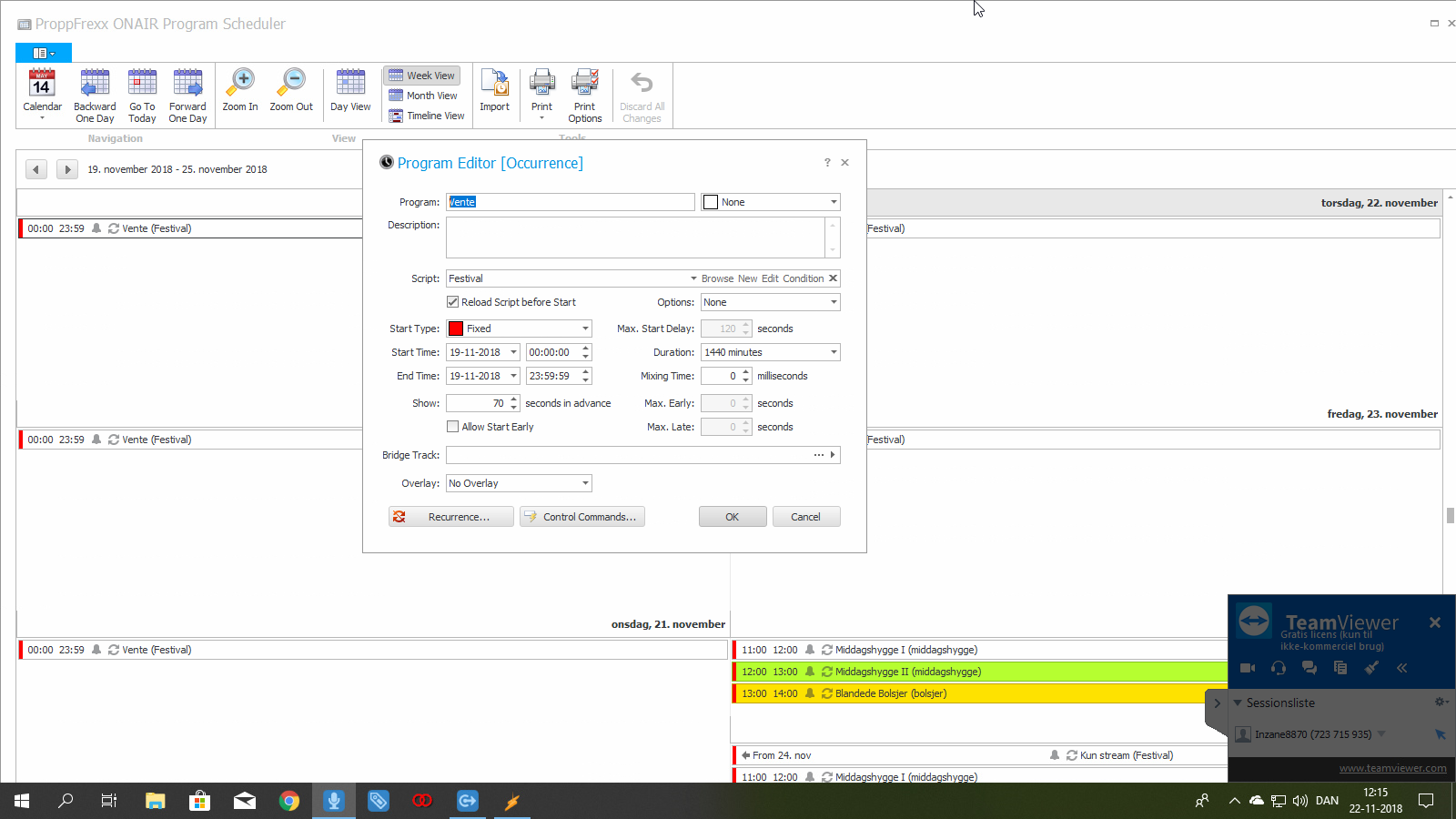The width and height of the screenshot is (1456, 819).
Task: Set a script Condition
Action: click(804, 278)
